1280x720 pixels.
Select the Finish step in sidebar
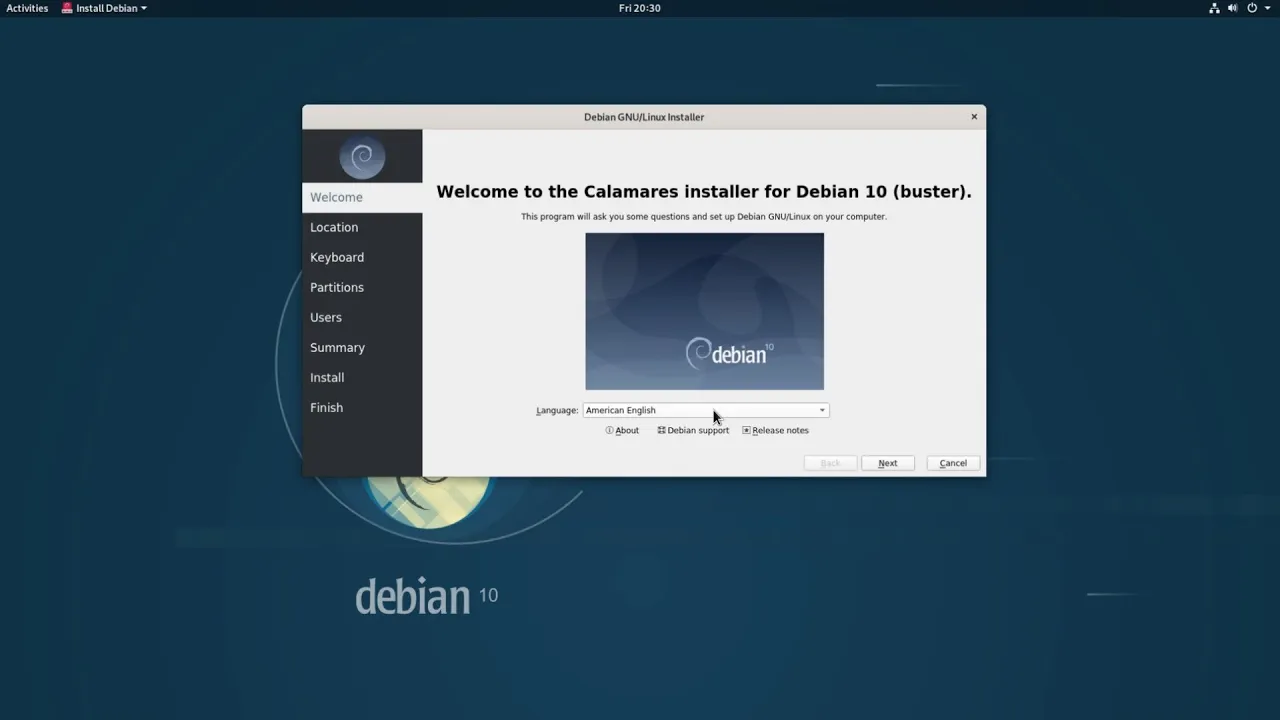coord(362,407)
